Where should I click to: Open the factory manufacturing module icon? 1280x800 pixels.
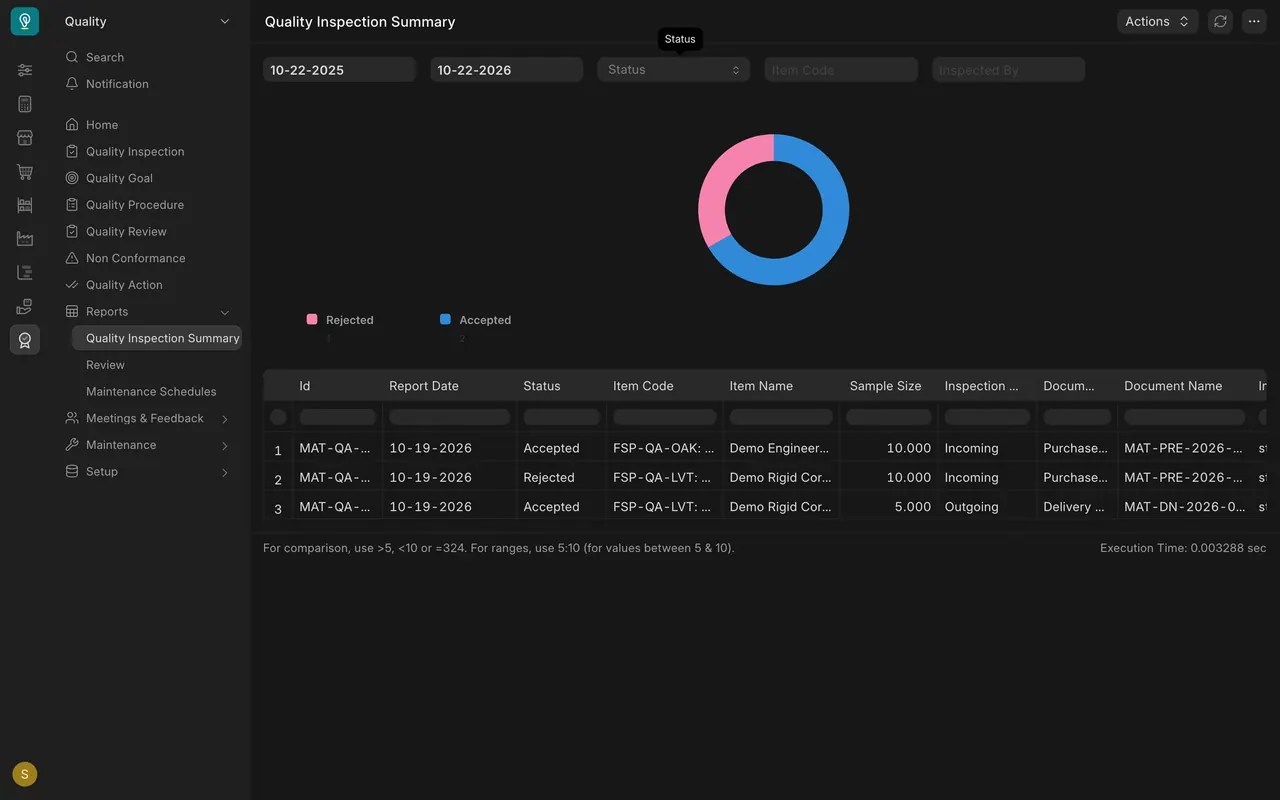coord(25,239)
